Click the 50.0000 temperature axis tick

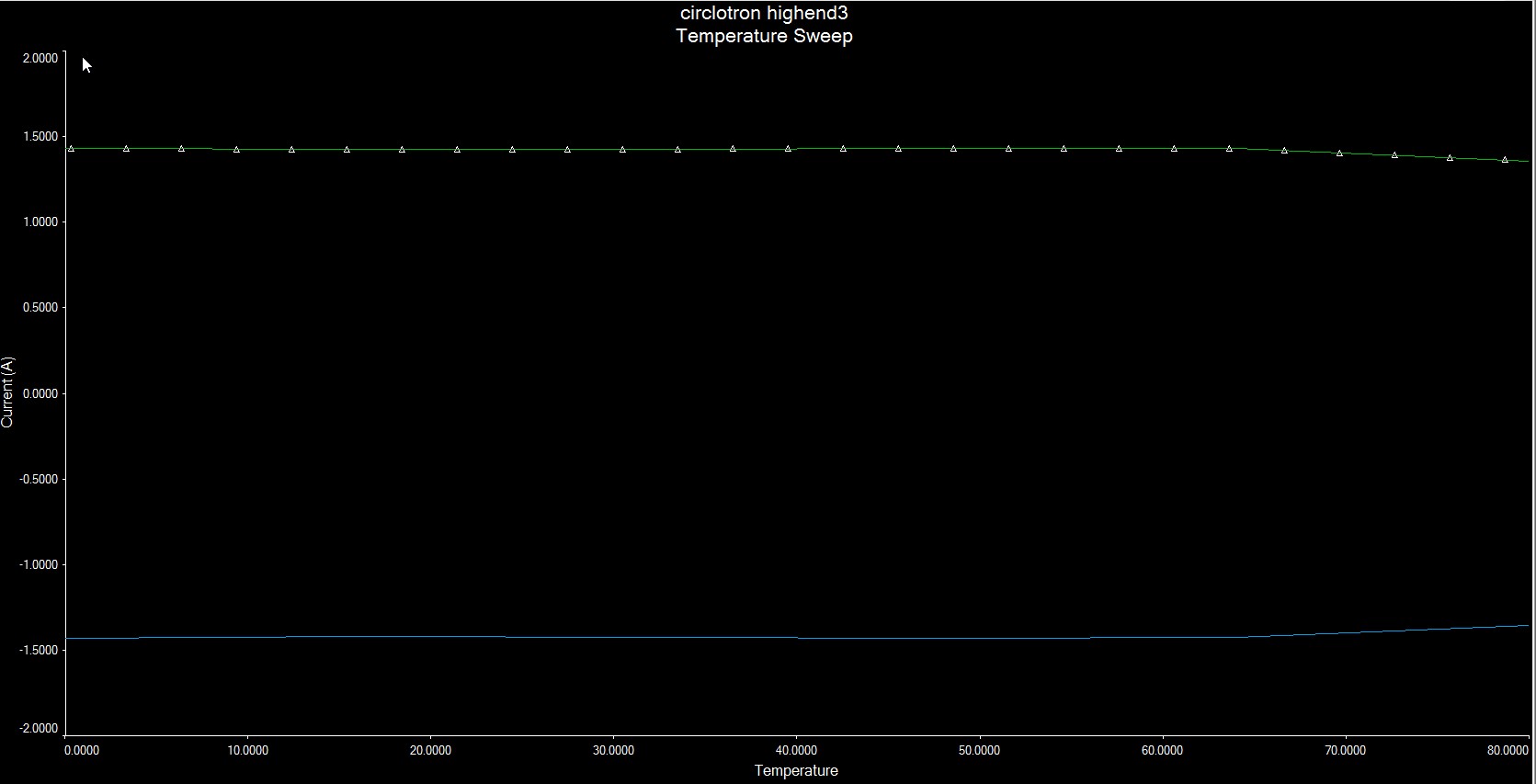(980, 750)
